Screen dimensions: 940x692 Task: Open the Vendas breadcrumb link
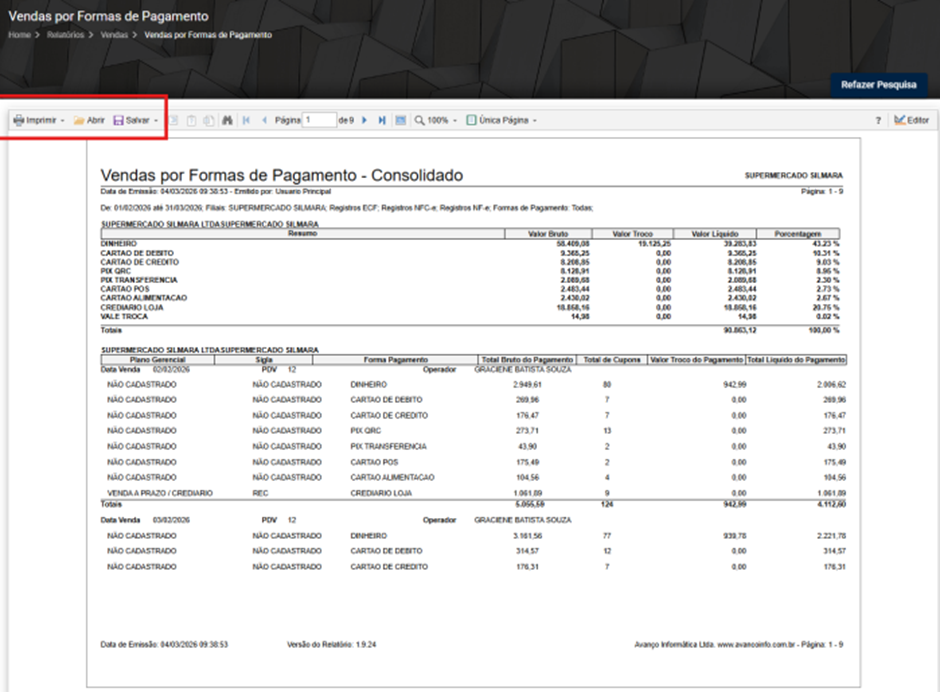(x=114, y=35)
